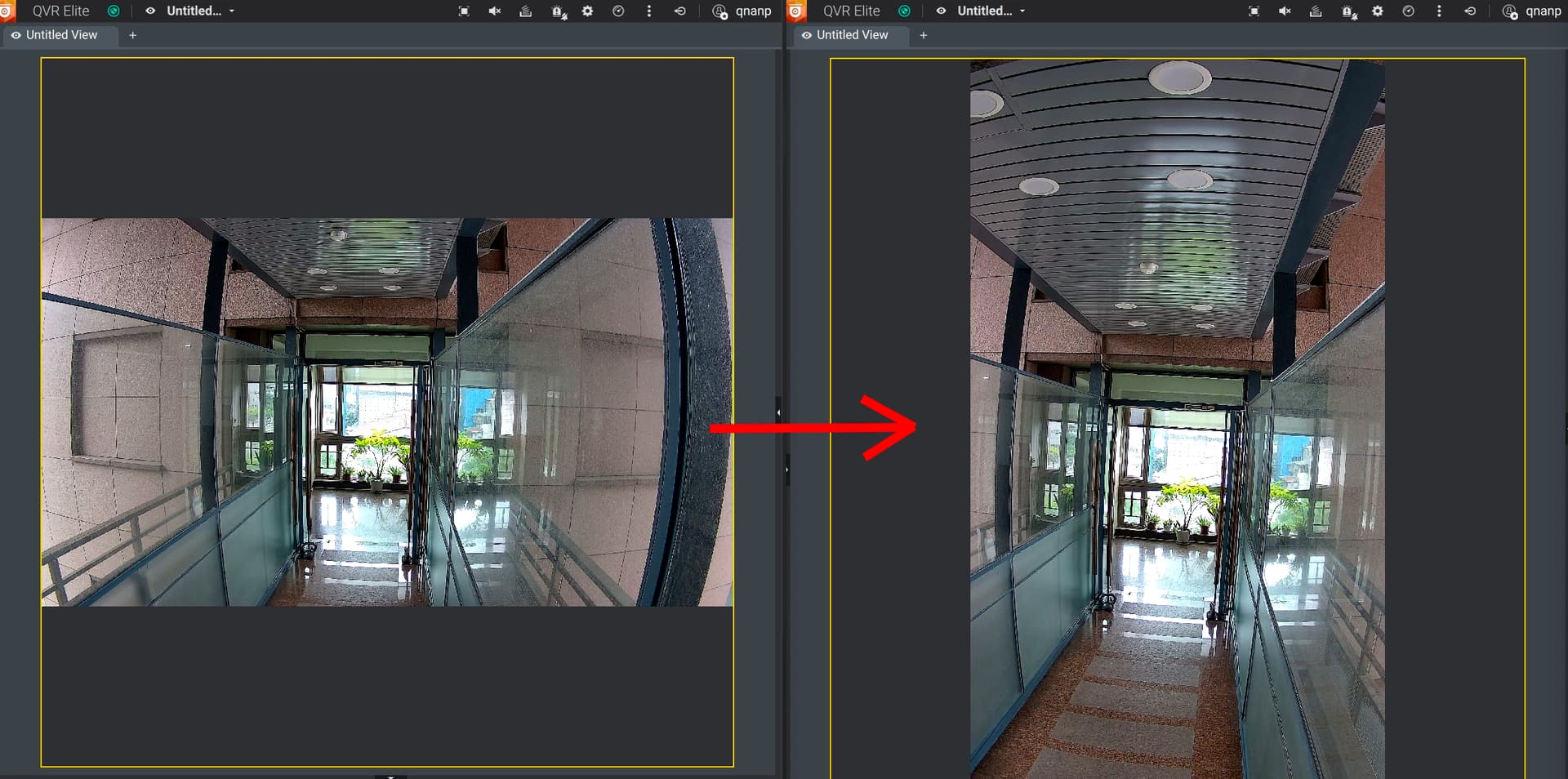The image size is (1568, 779).
Task: Open the Untitled... view dropdown in left window
Action: coord(201,11)
